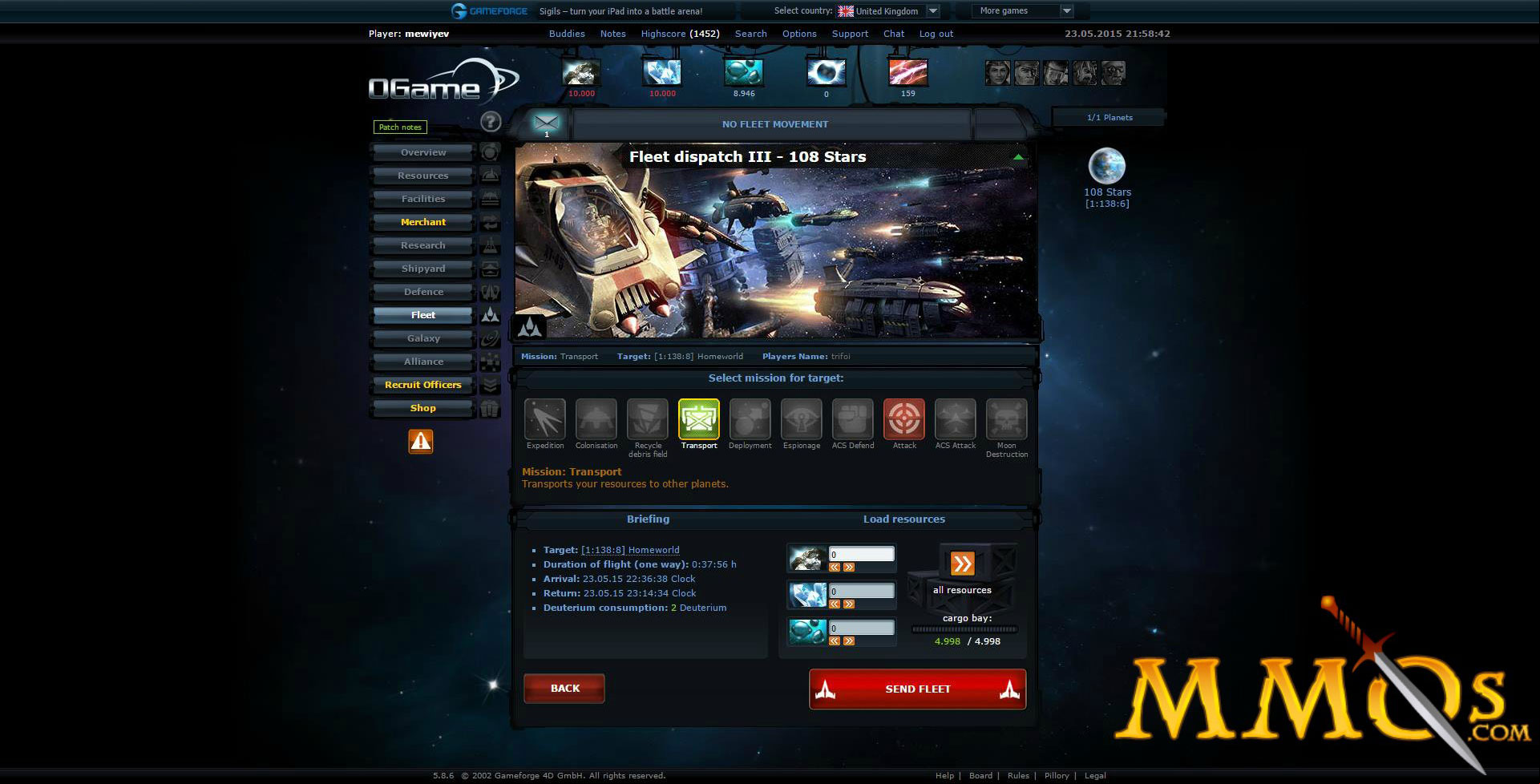Select the Attack mission target icon
1540x784 pixels.
[904, 418]
